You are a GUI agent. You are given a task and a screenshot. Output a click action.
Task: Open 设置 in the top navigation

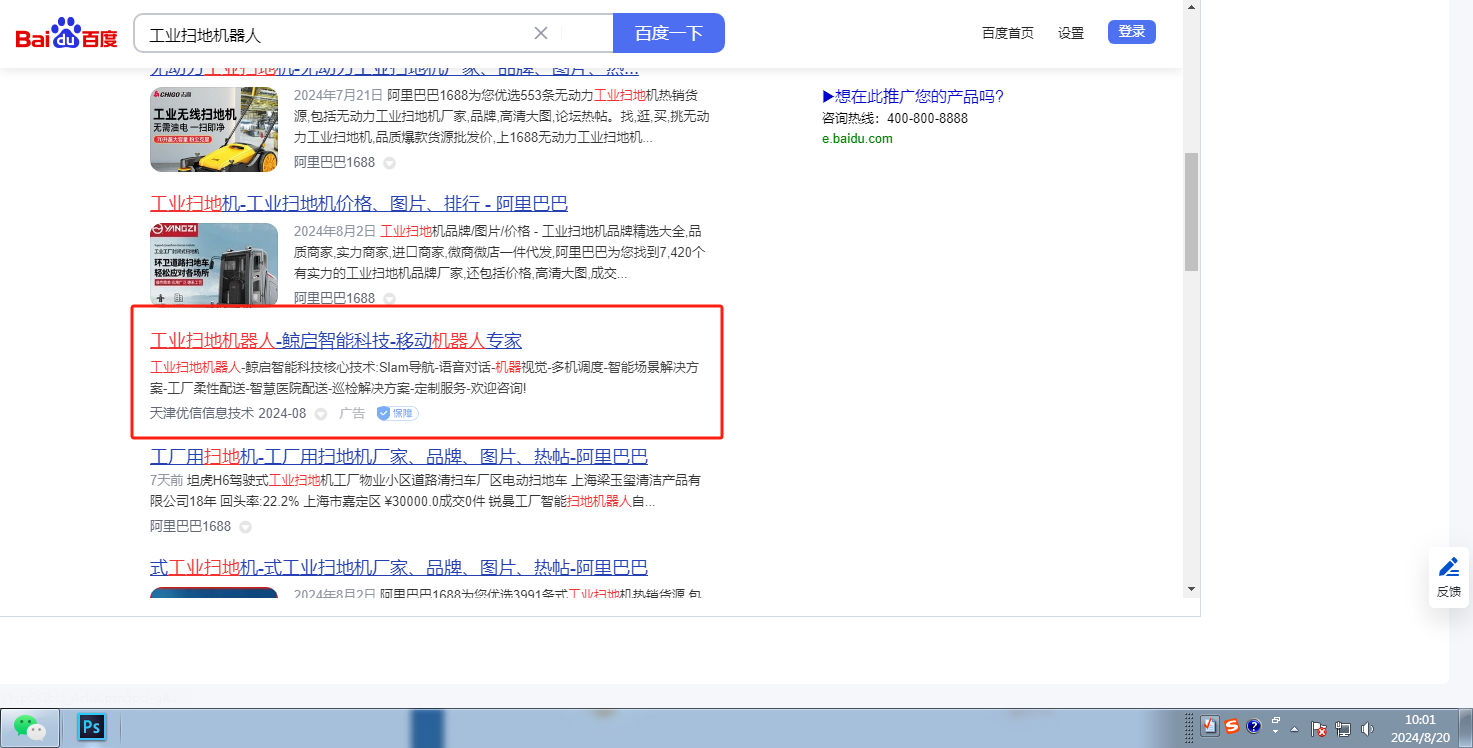pyautogui.click(x=1071, y=33)
